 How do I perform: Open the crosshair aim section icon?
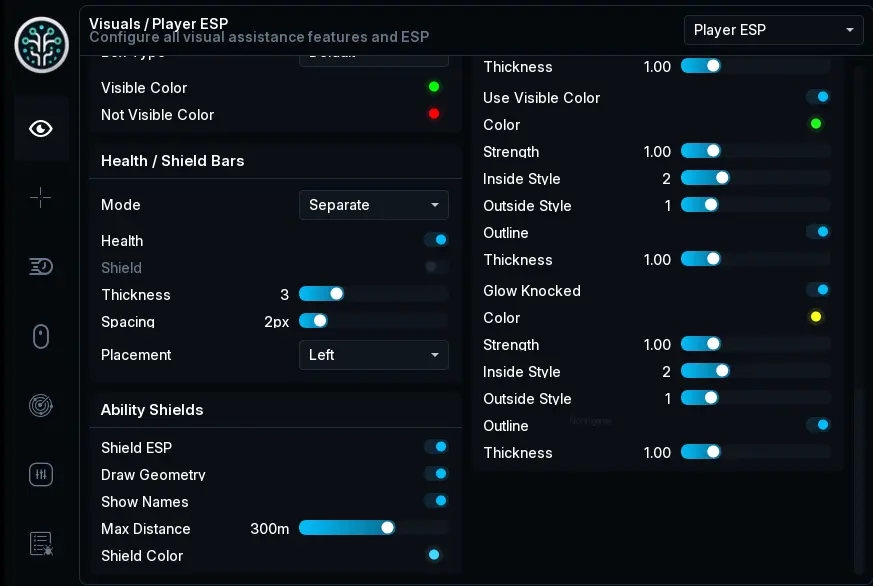pyautogui.click(x=41, y=198)
